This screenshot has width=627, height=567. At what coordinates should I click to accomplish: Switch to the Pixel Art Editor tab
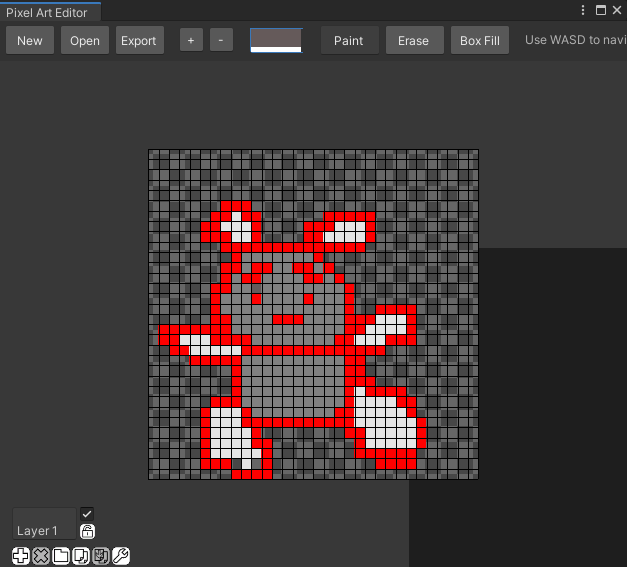click(50, 12)
